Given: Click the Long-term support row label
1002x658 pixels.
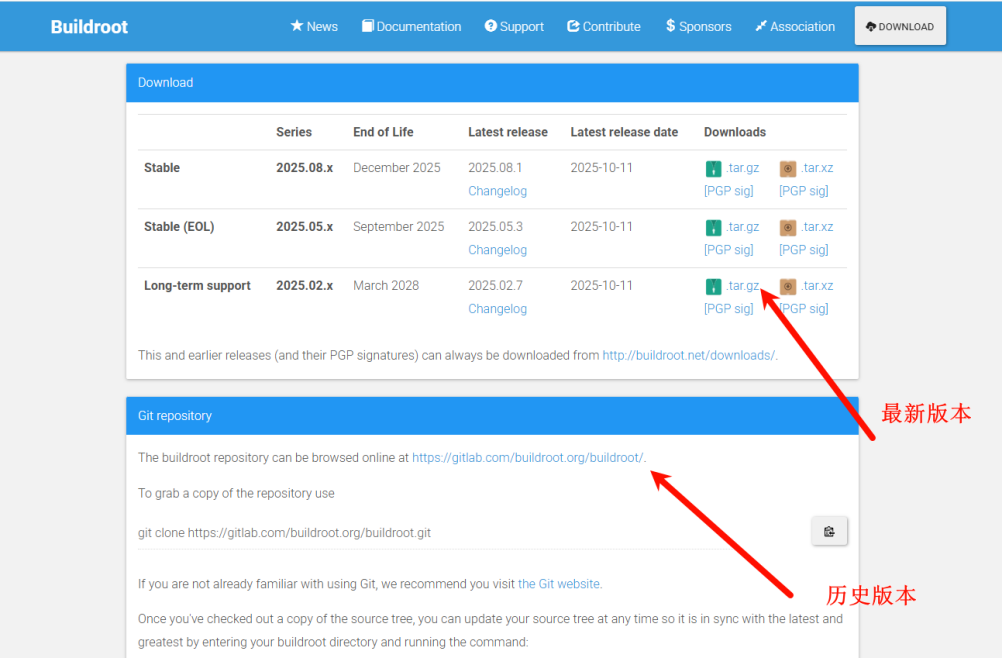Looking at the screenshot, I should (197, 286).
